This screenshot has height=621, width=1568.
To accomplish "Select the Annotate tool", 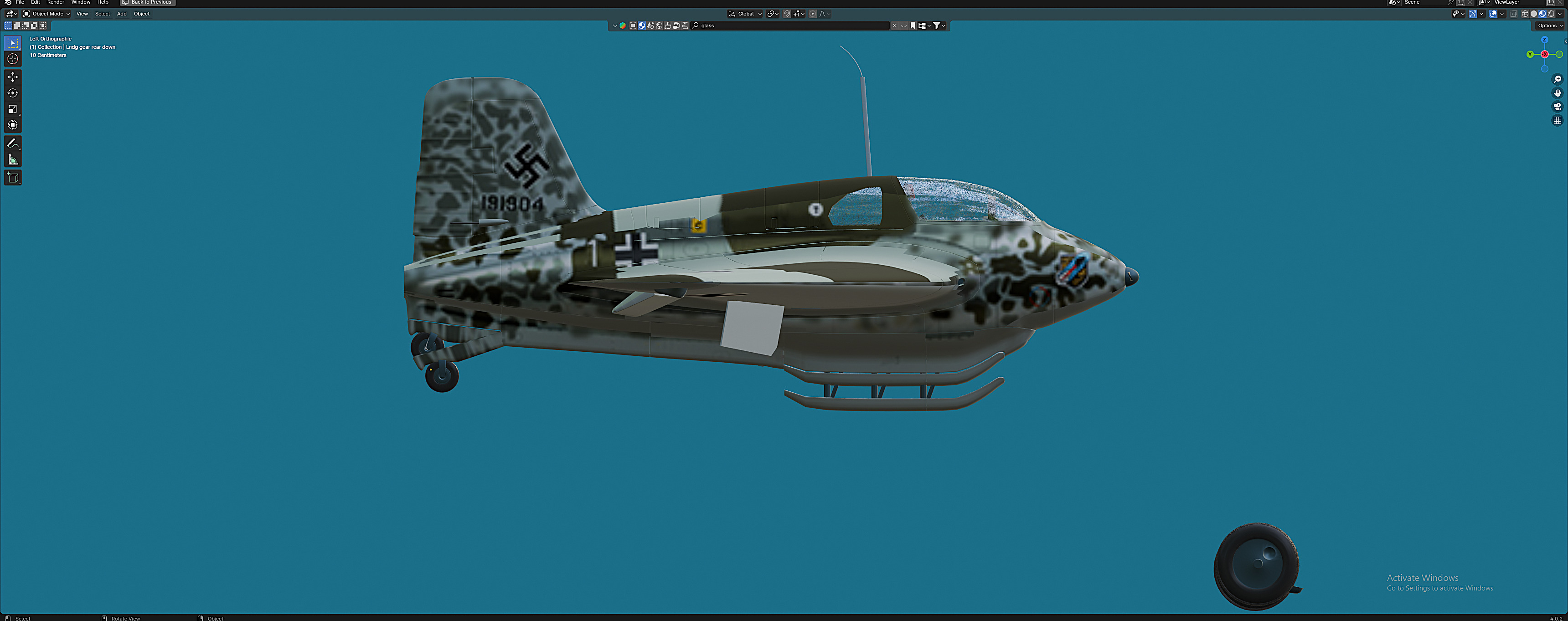I will point(13,144).
